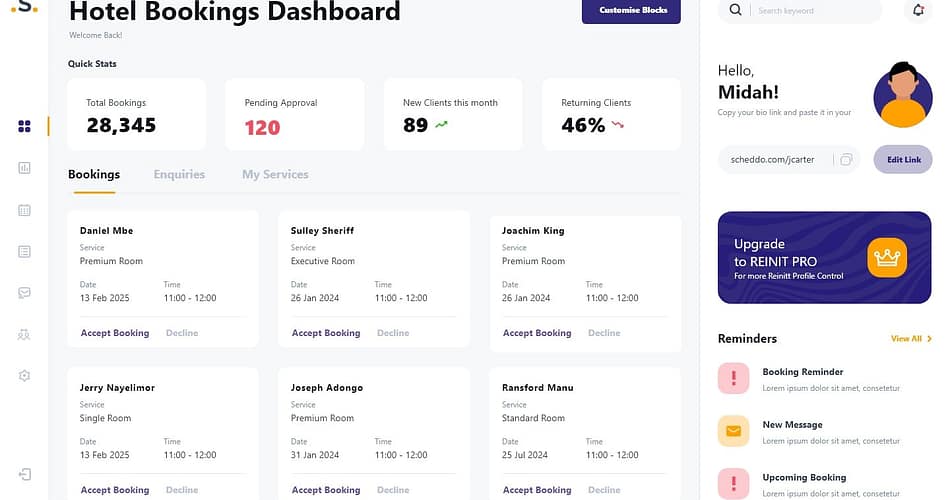Click the Customise Blocks button

pos(631,10)
